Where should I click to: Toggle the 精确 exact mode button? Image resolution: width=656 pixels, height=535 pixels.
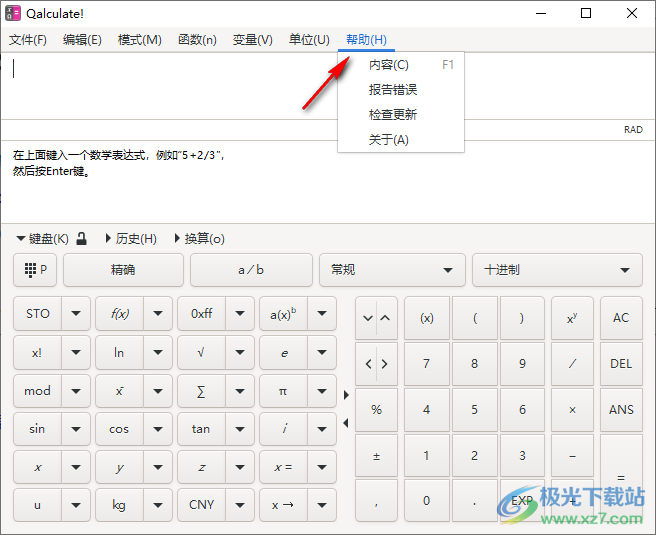click(123, 270)
